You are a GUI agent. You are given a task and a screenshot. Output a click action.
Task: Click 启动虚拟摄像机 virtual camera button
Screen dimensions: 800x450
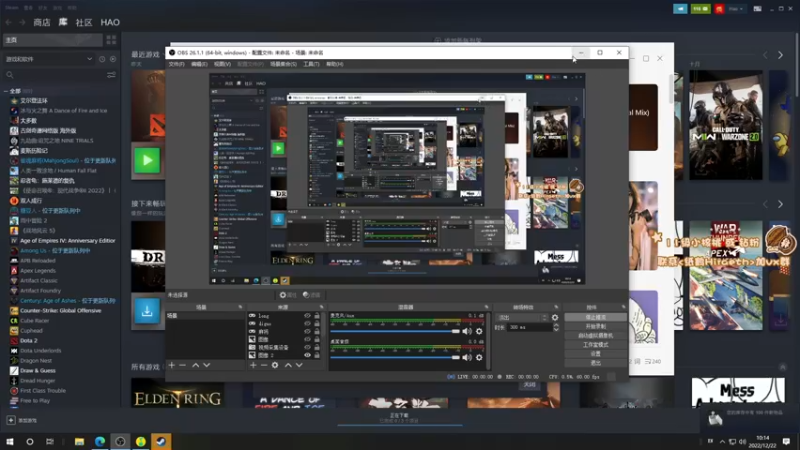(595, 336)
